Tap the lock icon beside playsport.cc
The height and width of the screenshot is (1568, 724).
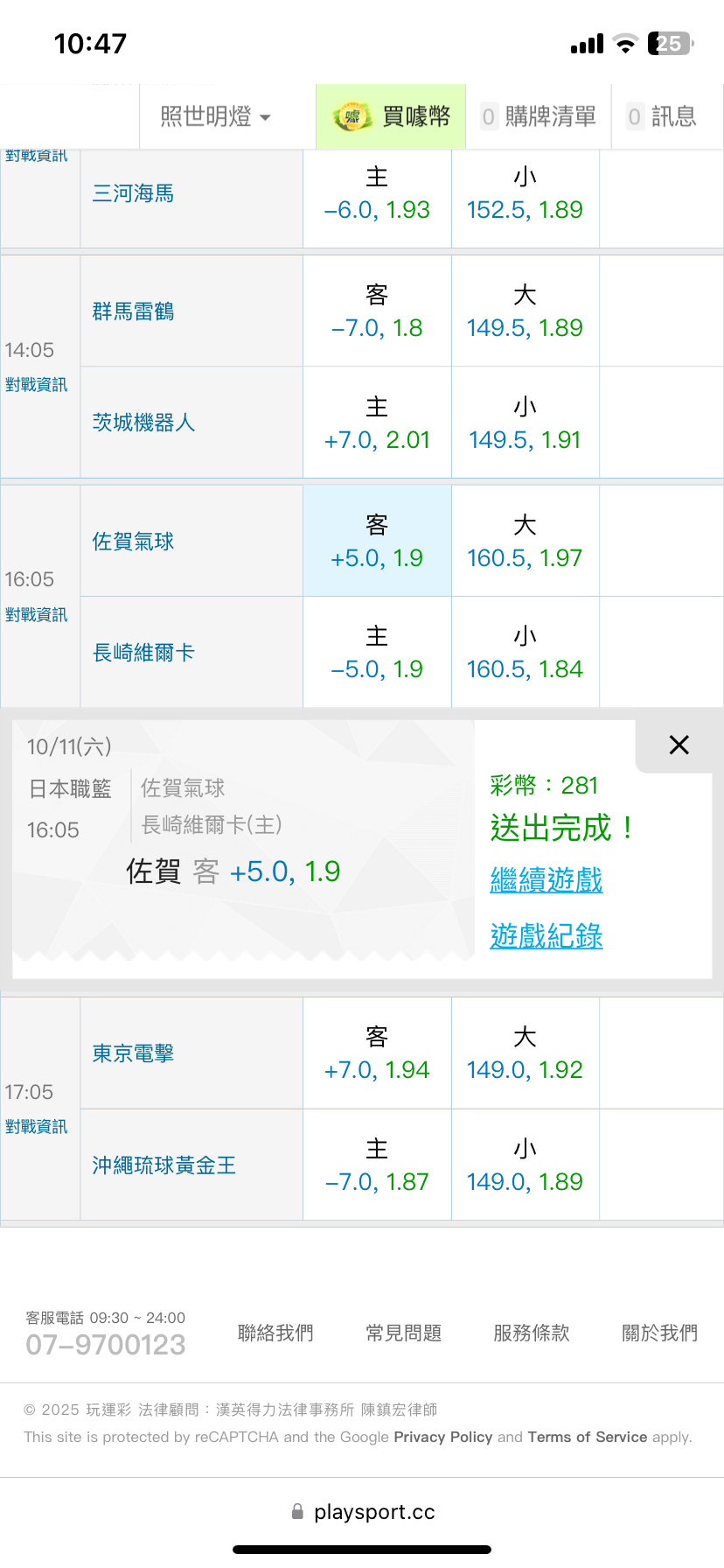click(297, 1511)
